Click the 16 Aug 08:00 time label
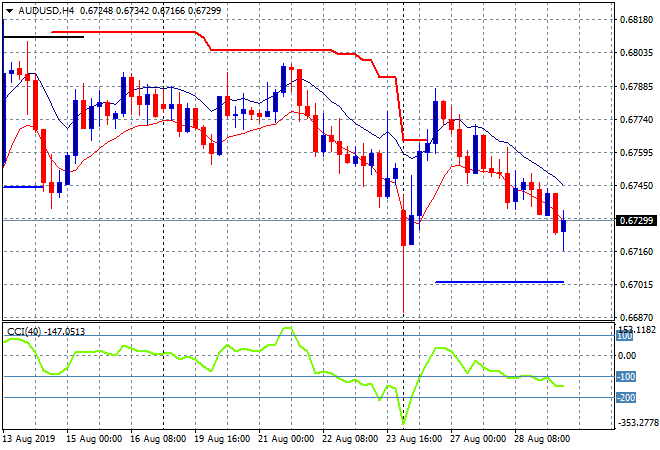660x450 pixels. 158,439
